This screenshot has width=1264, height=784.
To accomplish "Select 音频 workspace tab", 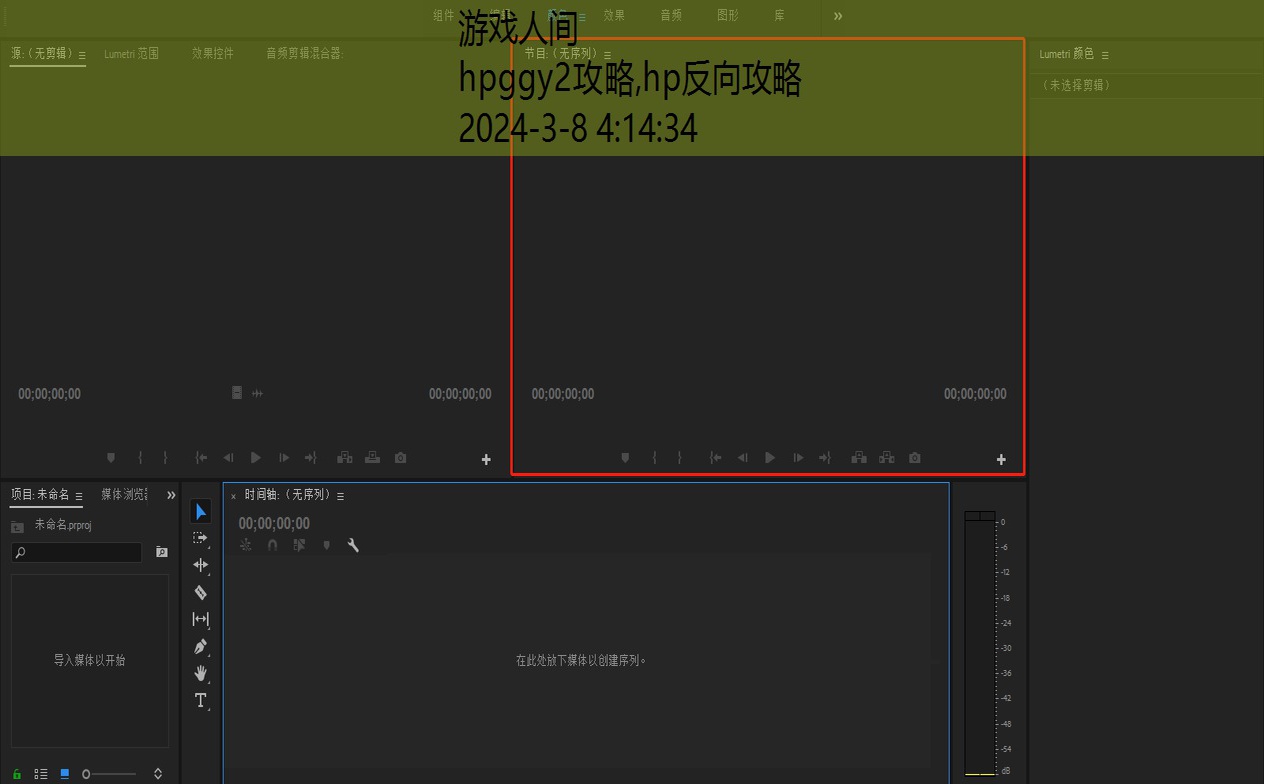I will point(671,15).
